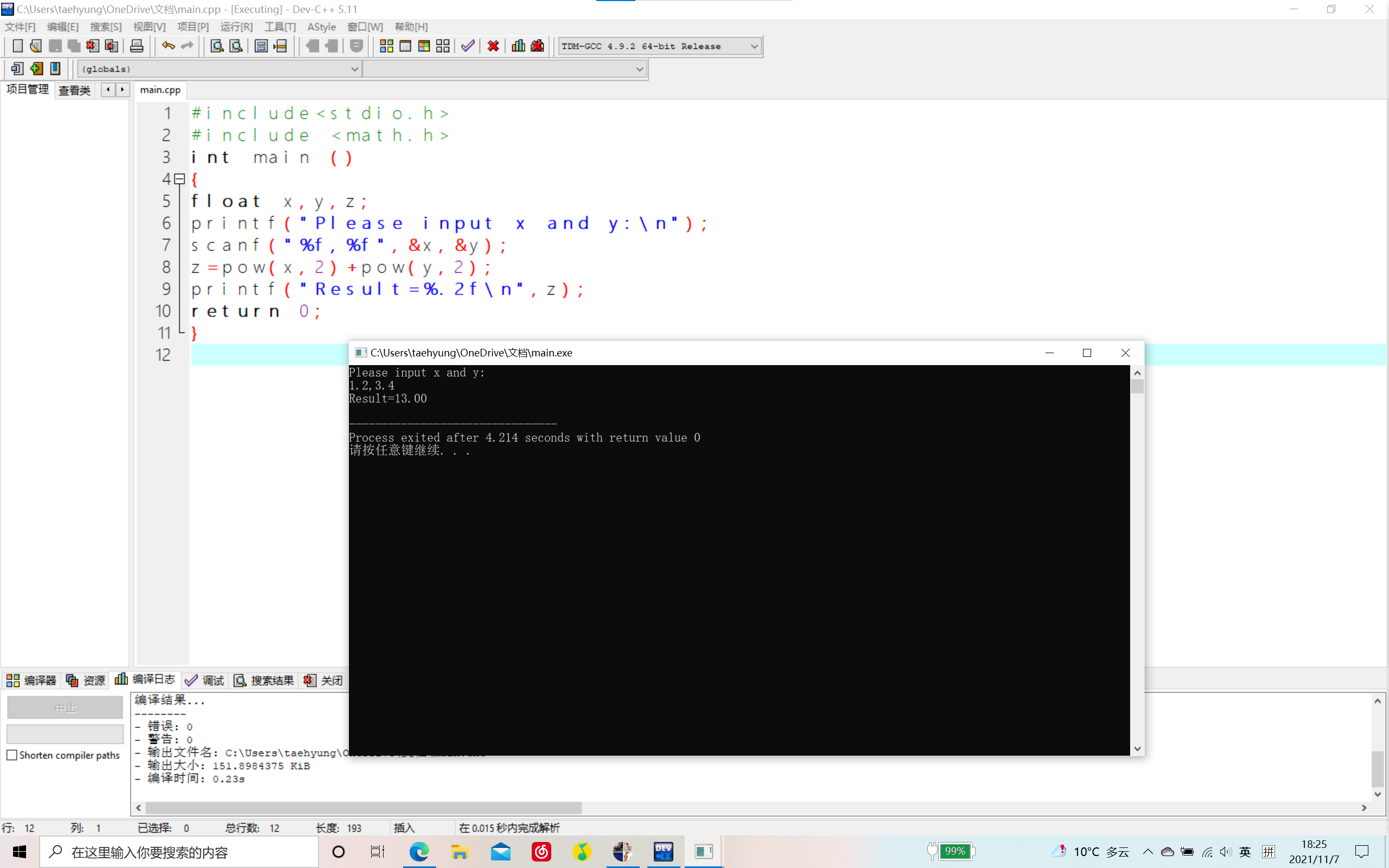
Task: Click the compile log horizontal scrollbar
Action: tap(364, 808)
